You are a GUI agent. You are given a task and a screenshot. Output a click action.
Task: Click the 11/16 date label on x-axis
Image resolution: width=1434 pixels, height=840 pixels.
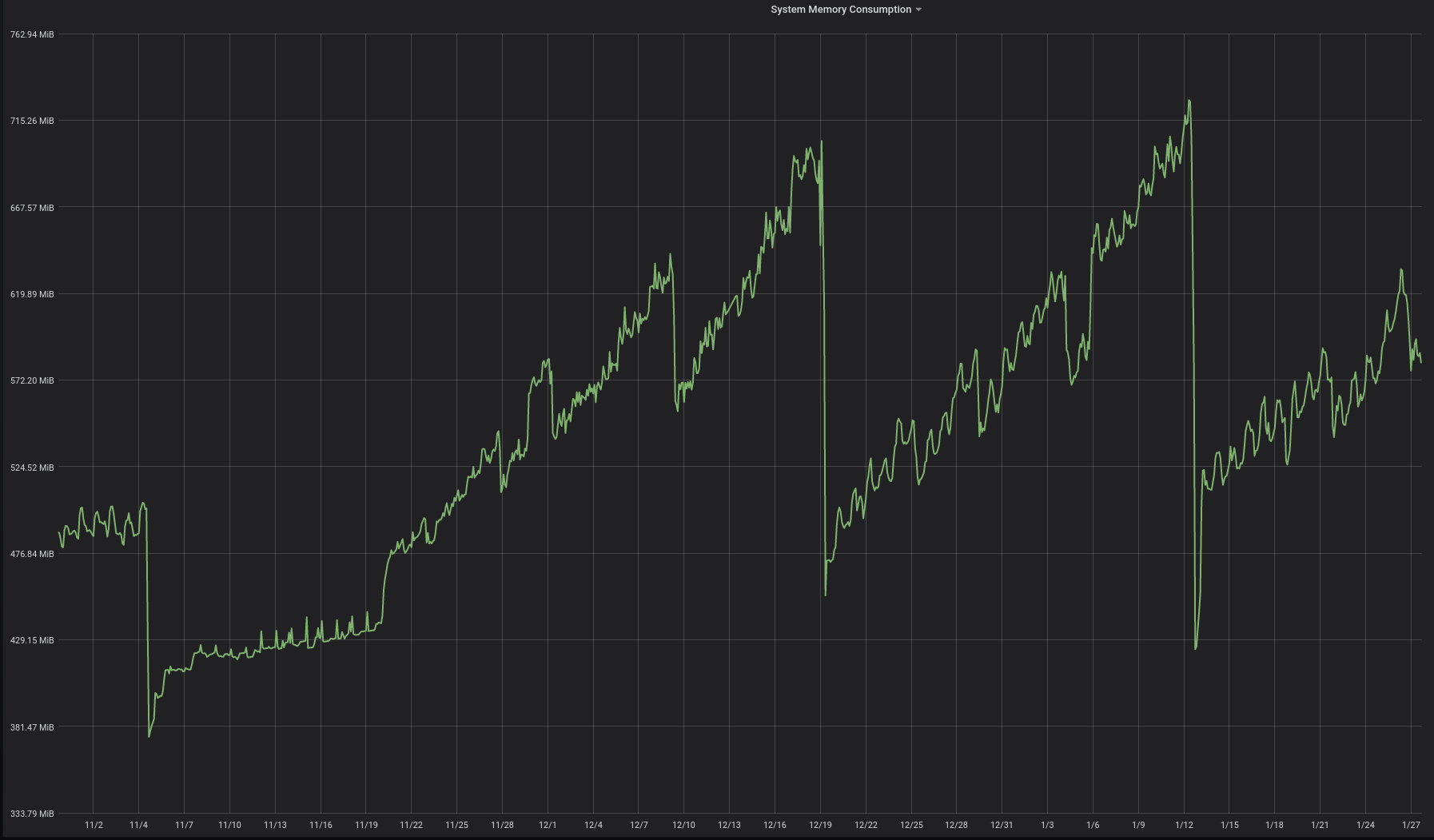click(x=321, y=825)
